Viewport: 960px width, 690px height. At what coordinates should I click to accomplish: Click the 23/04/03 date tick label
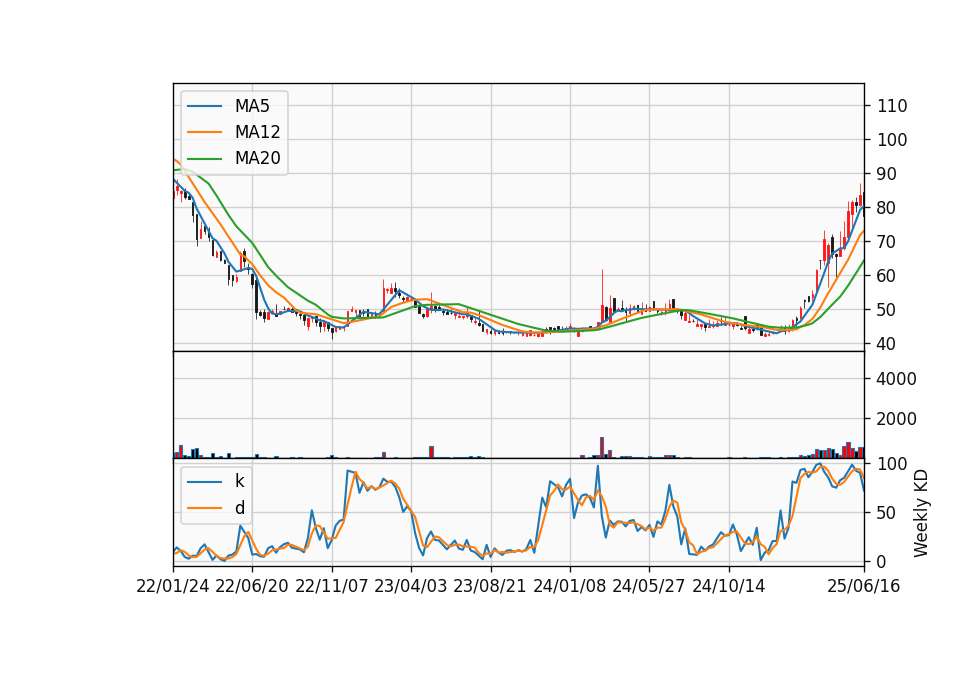click(411, 586)
